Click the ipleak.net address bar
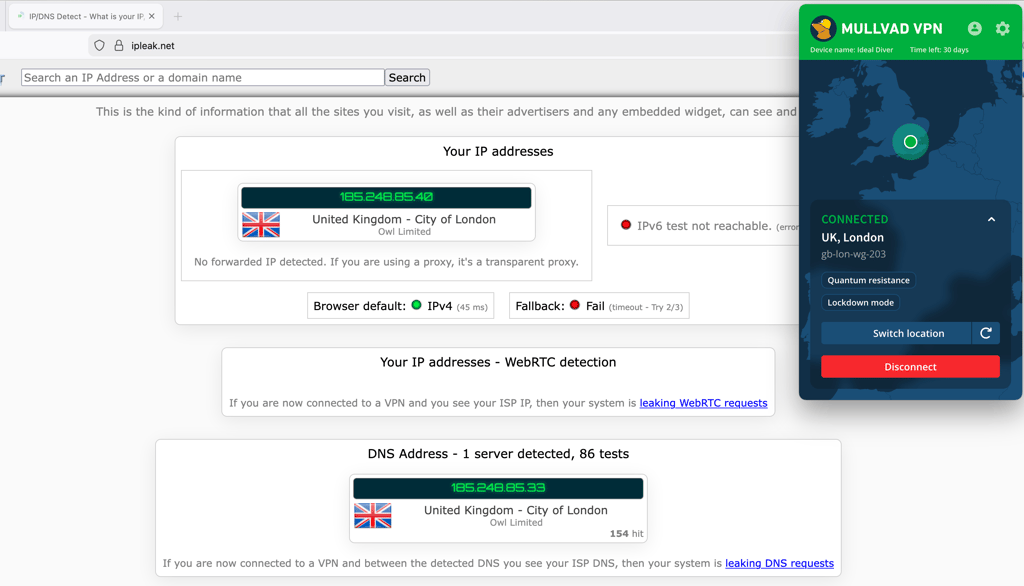The width and height of the screenshot is (1024, 586). click(444, 46)
